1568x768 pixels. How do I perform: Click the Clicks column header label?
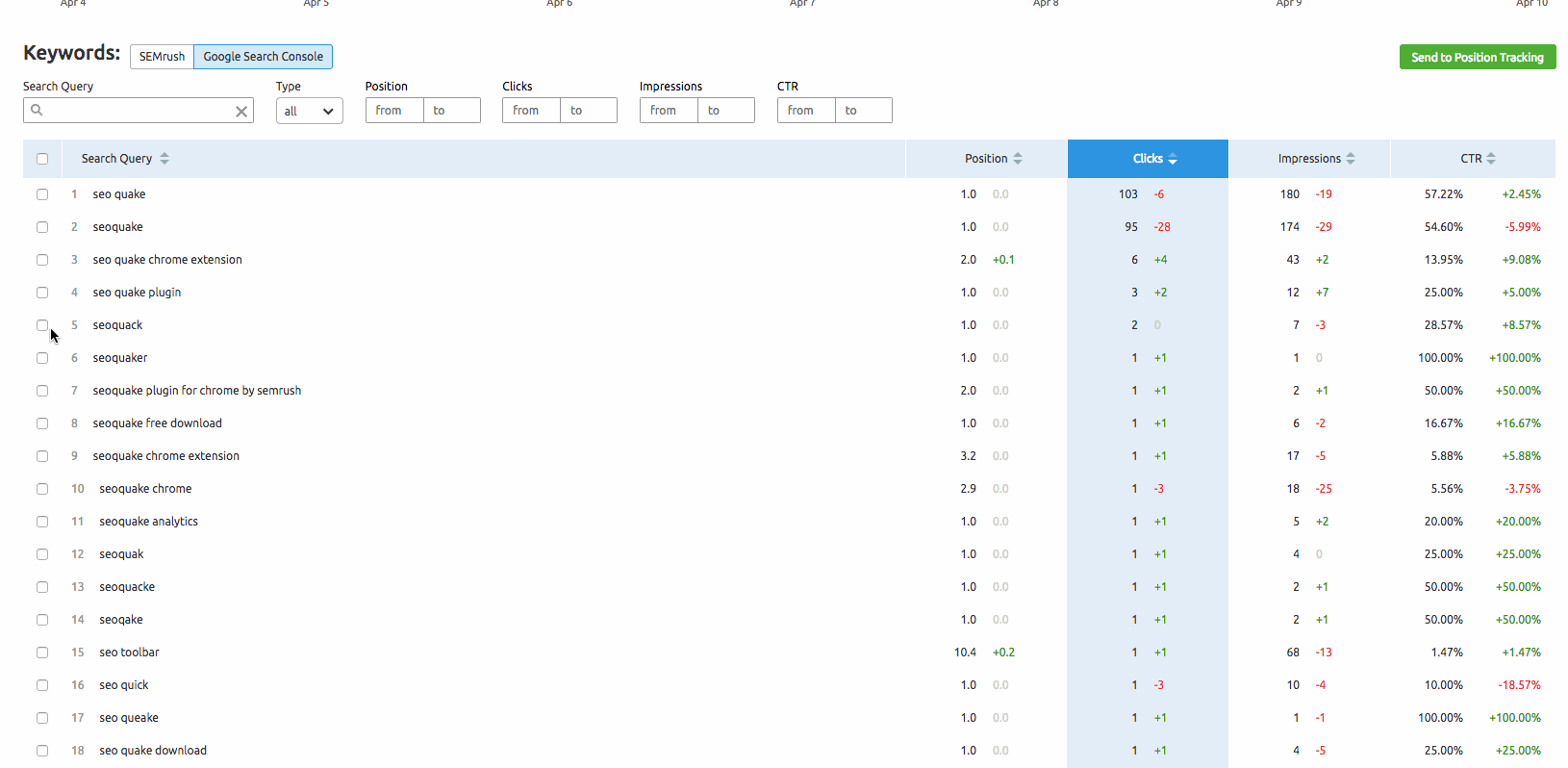1148,159
